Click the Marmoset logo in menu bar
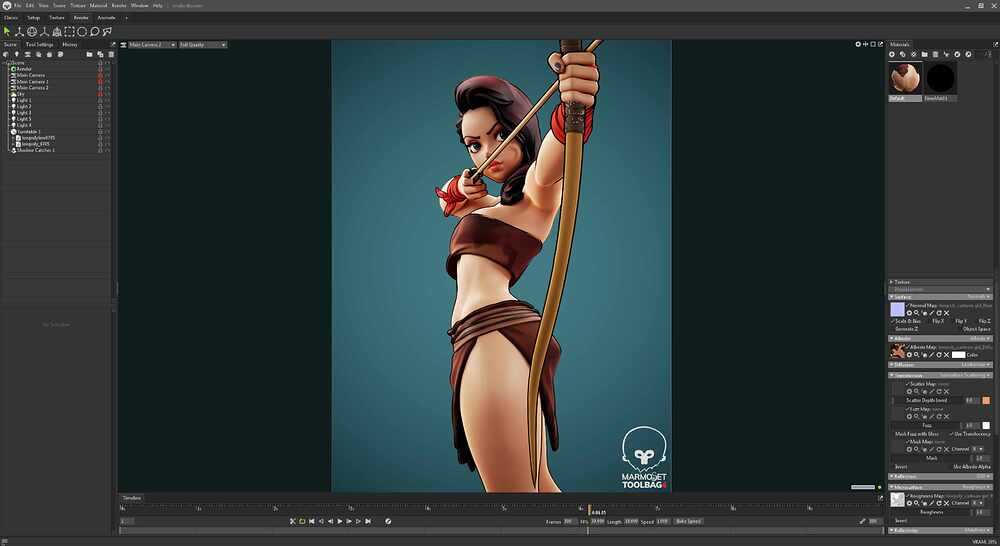1000x546 pixels. (6, 5)
